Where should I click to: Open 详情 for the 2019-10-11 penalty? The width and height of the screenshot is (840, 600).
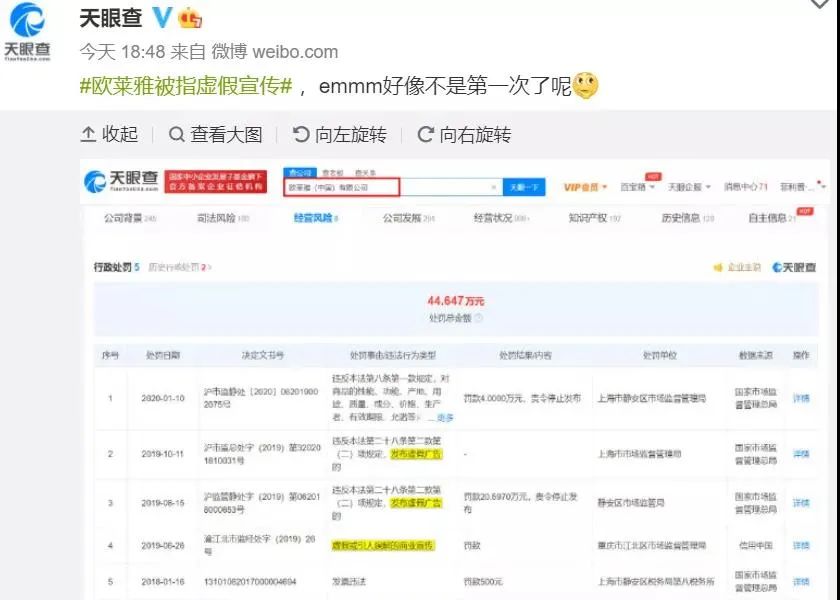pyautogui.click(x=801, y=454)
